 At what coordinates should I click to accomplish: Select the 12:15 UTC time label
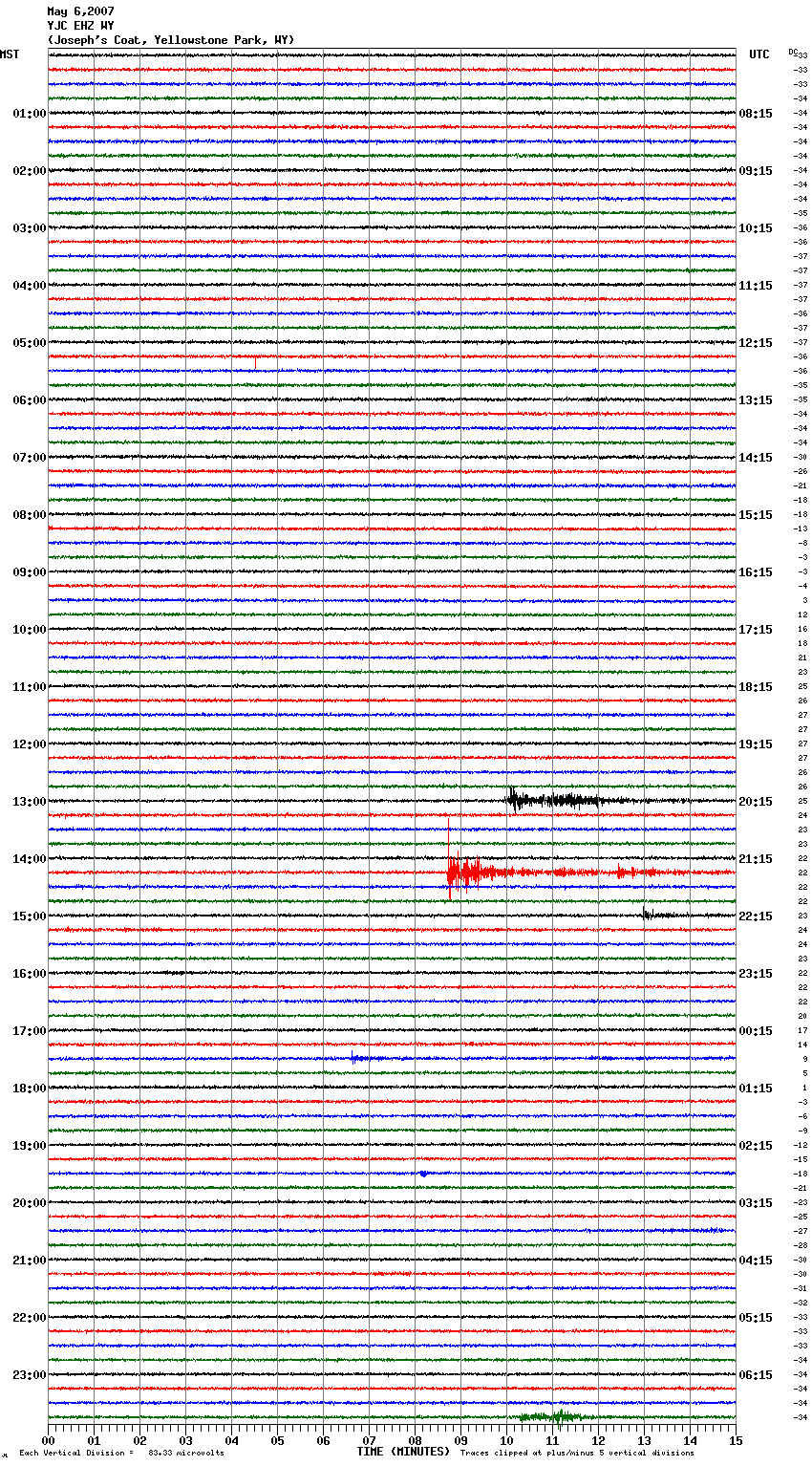click(756, 343)
